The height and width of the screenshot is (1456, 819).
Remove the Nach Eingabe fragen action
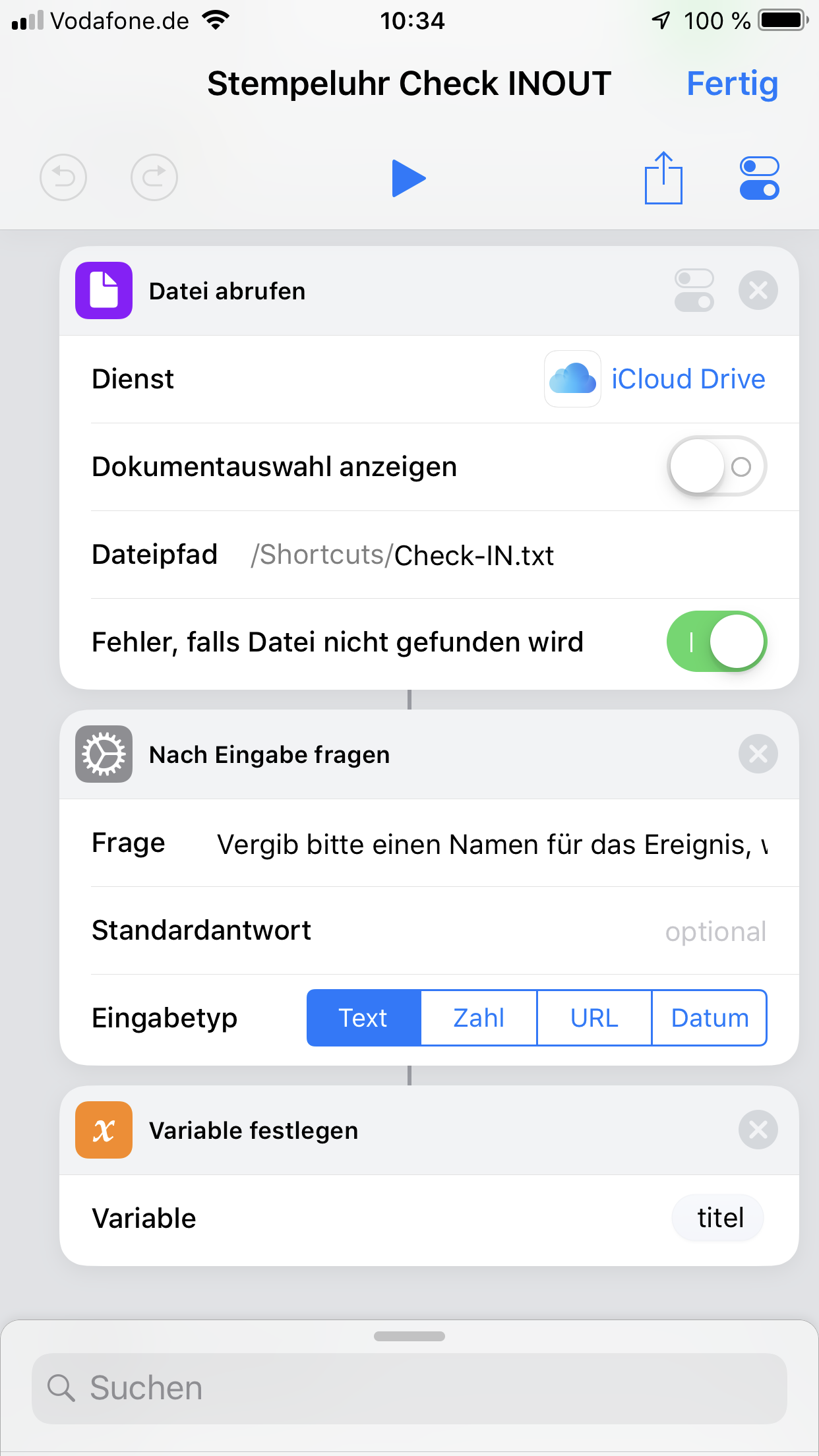coord(758,754)
